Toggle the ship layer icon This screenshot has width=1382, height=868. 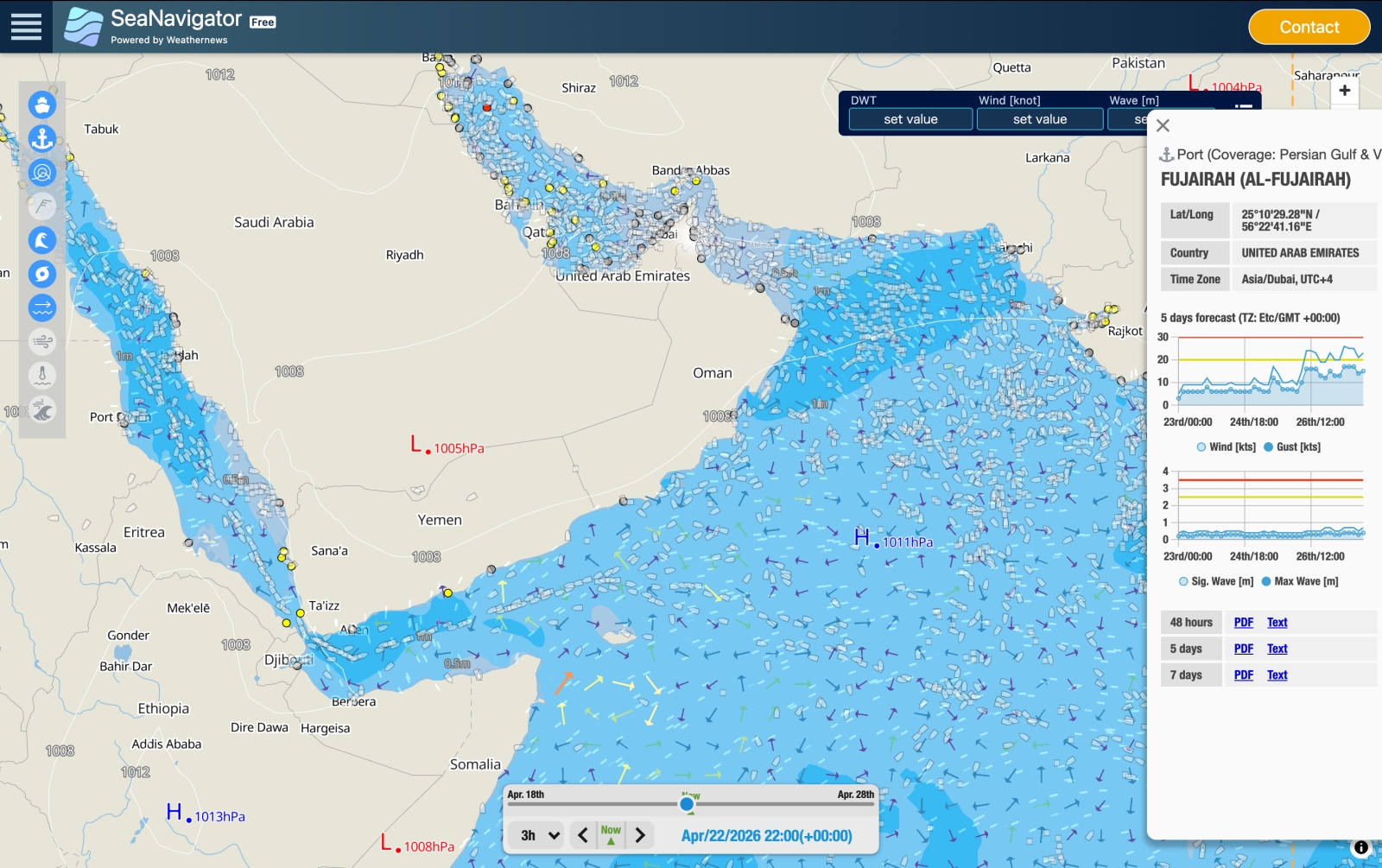[42, 105]
